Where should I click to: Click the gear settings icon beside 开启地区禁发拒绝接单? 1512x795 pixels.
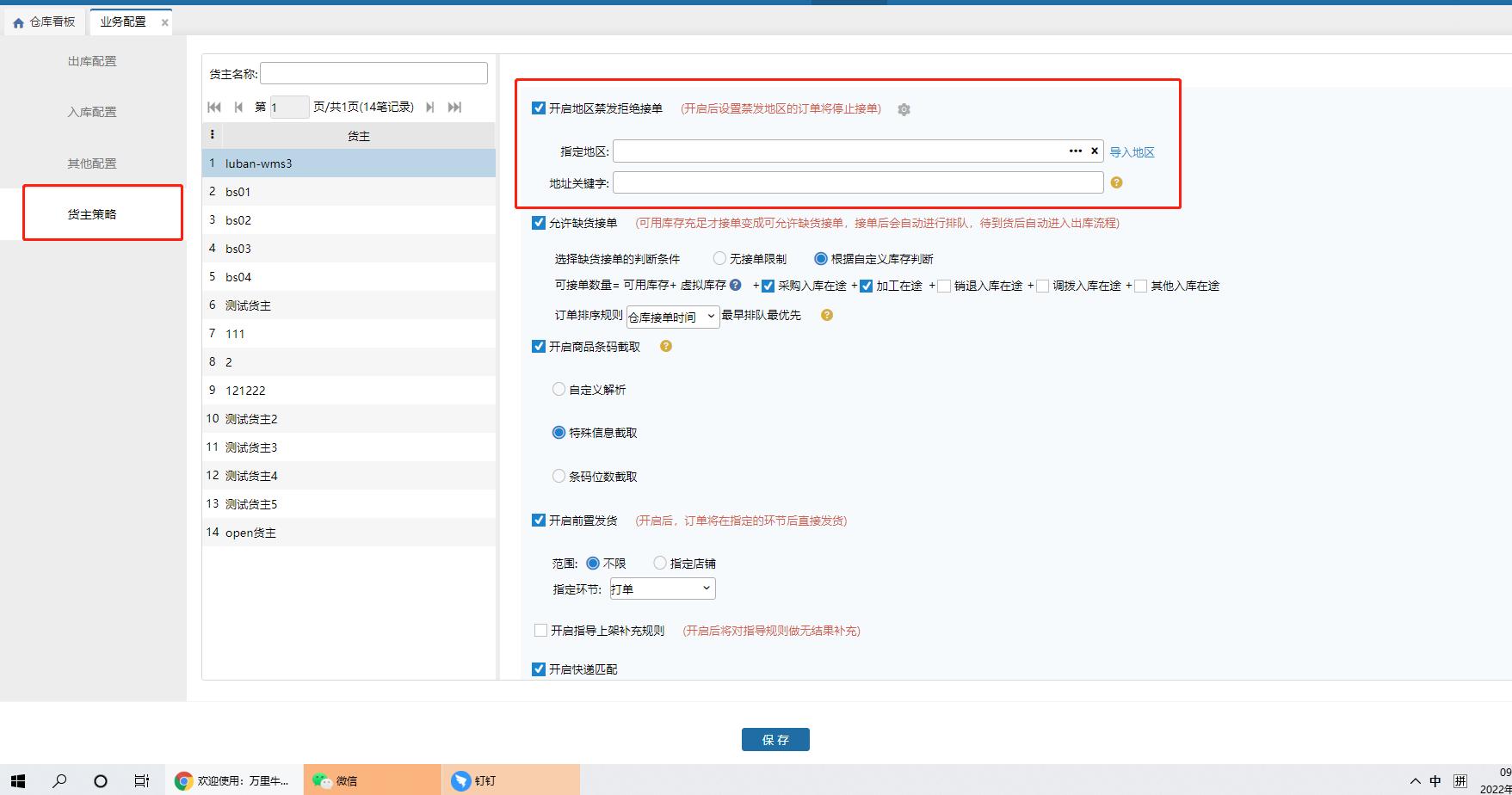click(x=903, y=109)
